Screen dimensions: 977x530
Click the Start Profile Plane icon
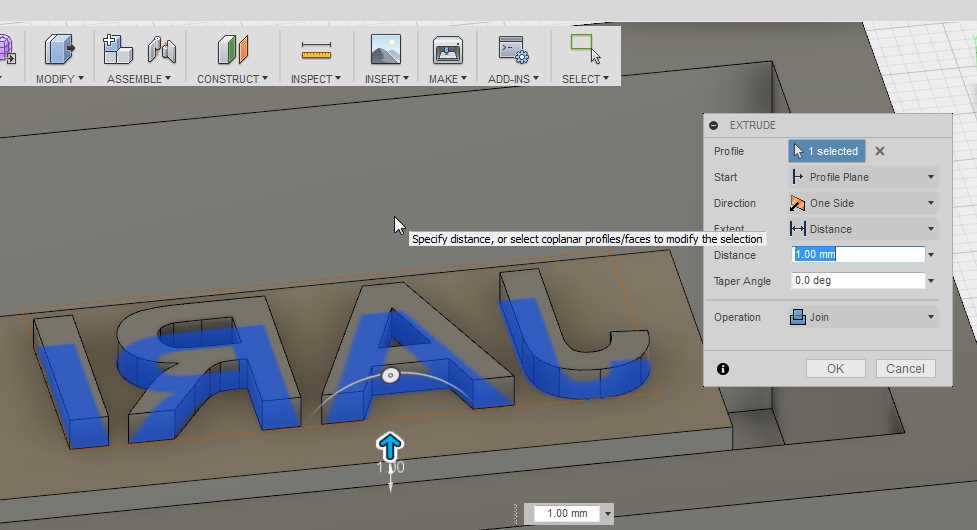tap(797, 177)
